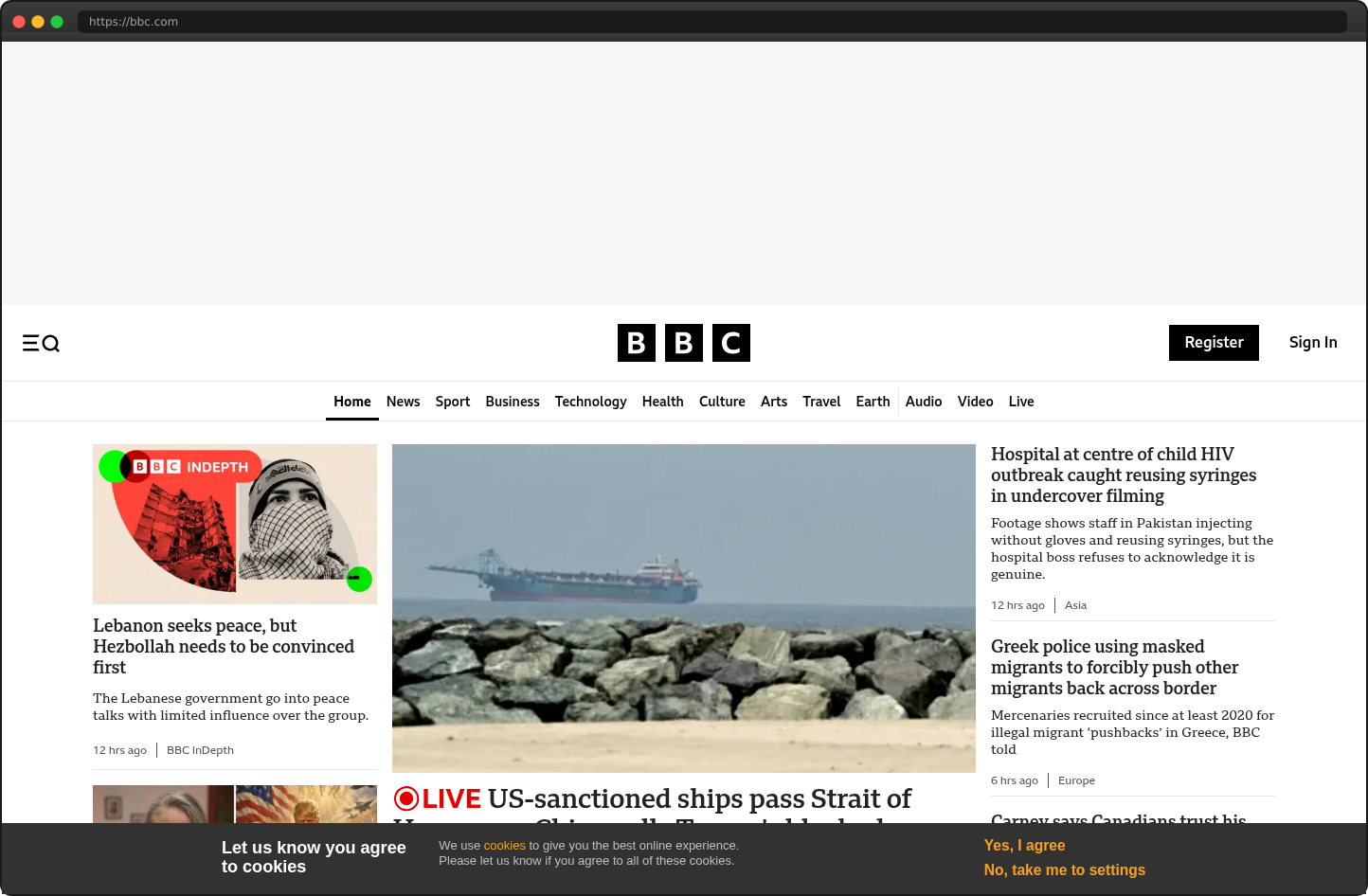Open the cookies policy link
The width and height of the screenshot is (1368, 896).
tap(504, 845)
